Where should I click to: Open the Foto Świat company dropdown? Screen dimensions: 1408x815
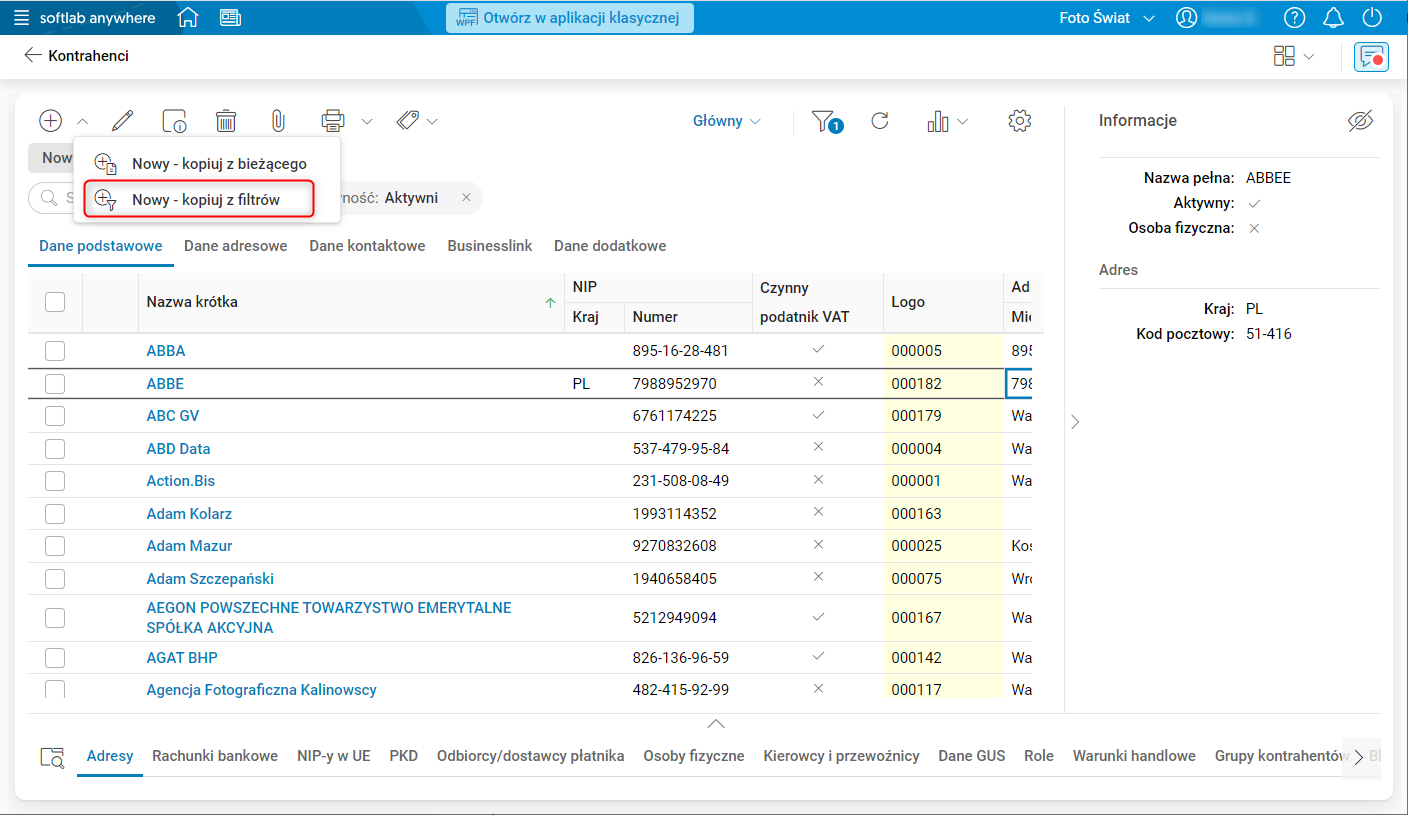[1106, 18]
